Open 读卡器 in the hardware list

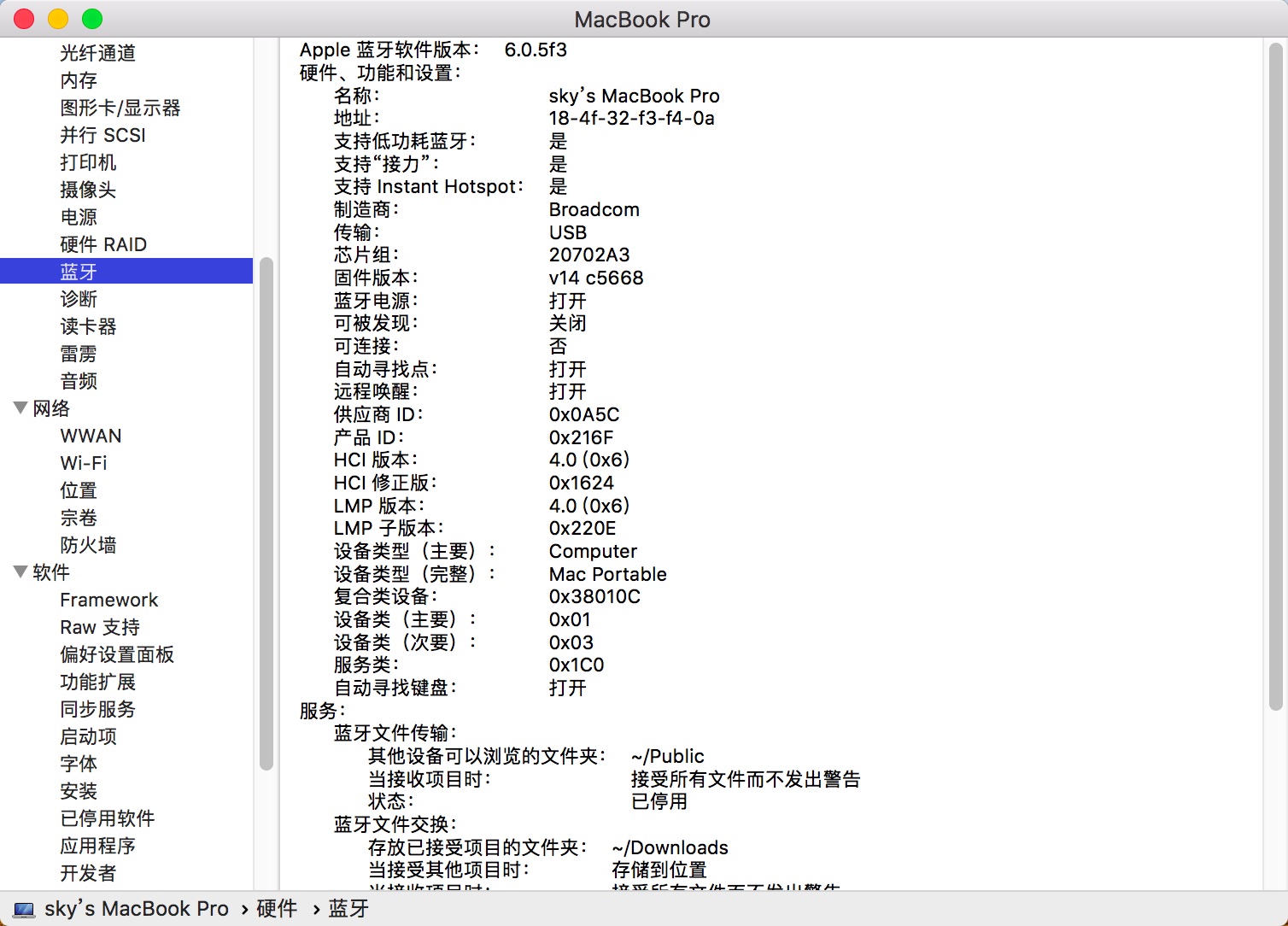[x=88, y=326]
